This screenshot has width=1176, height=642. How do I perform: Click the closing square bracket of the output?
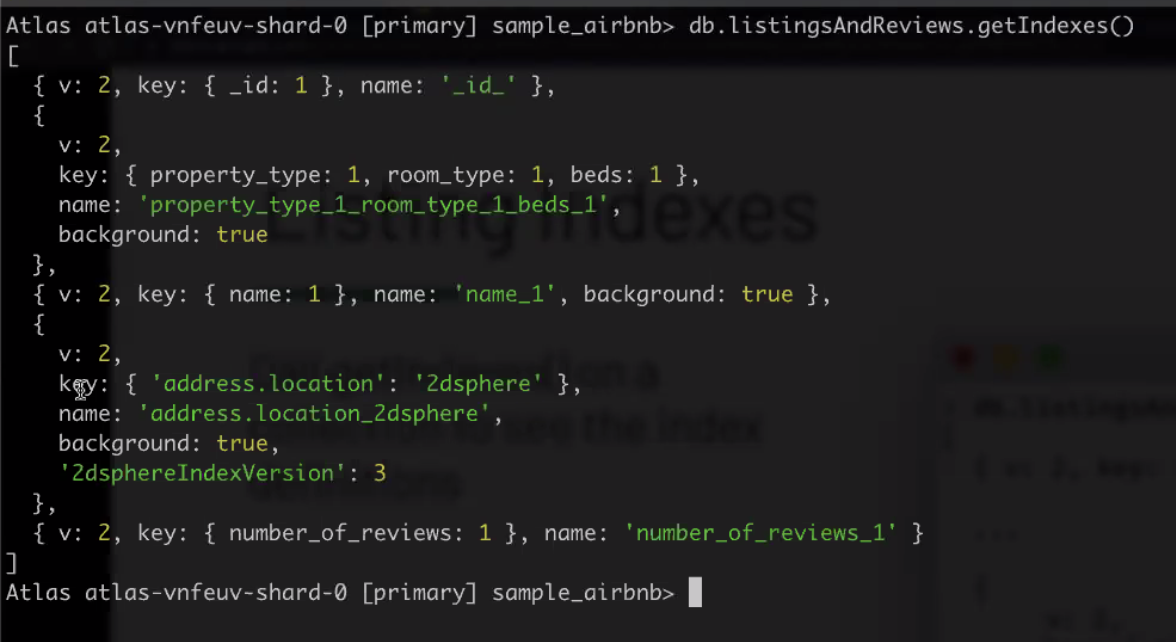click(x=12, y=563)
